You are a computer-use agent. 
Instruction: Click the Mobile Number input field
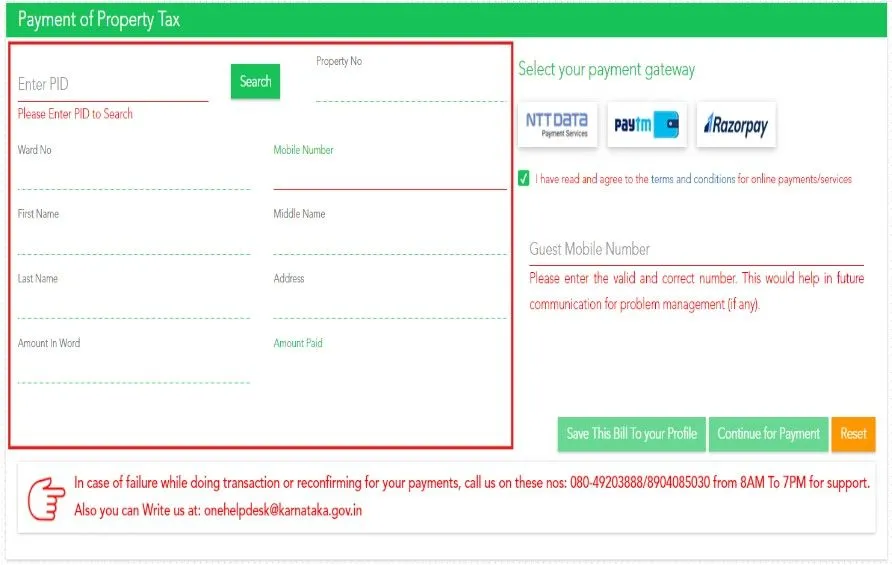(x=389, y=175)
